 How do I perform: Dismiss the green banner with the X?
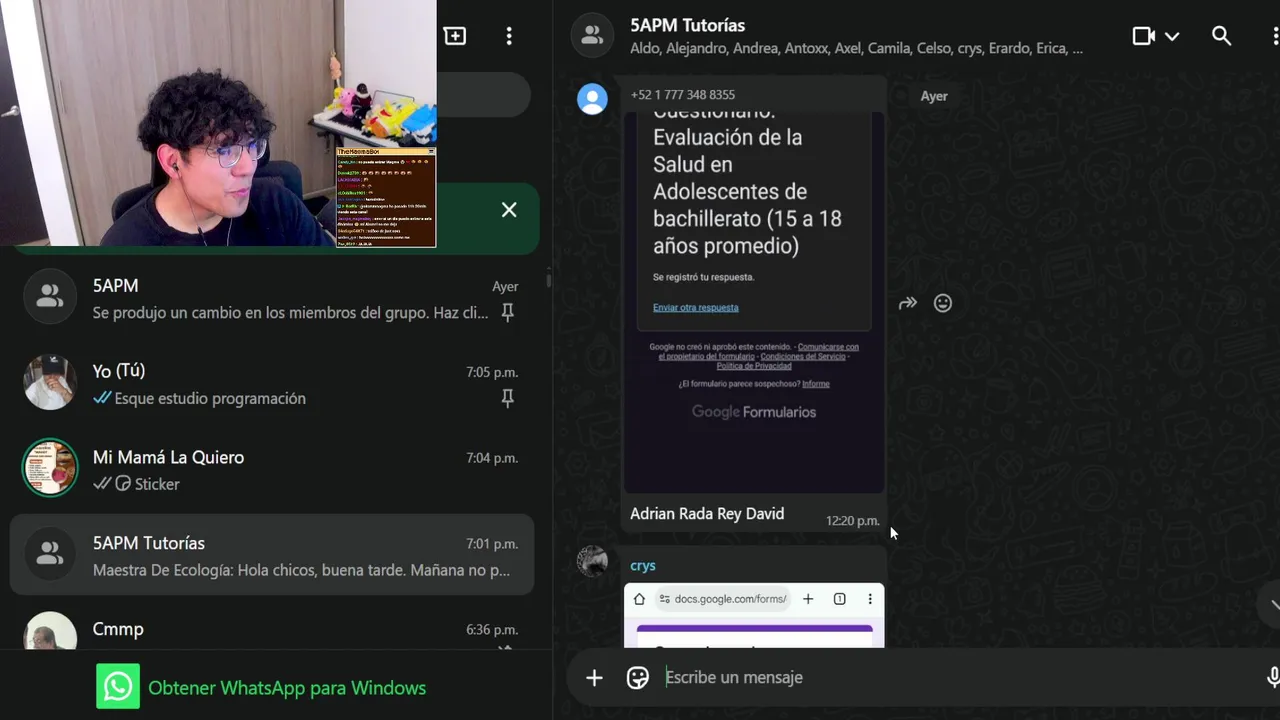(509, 210)
